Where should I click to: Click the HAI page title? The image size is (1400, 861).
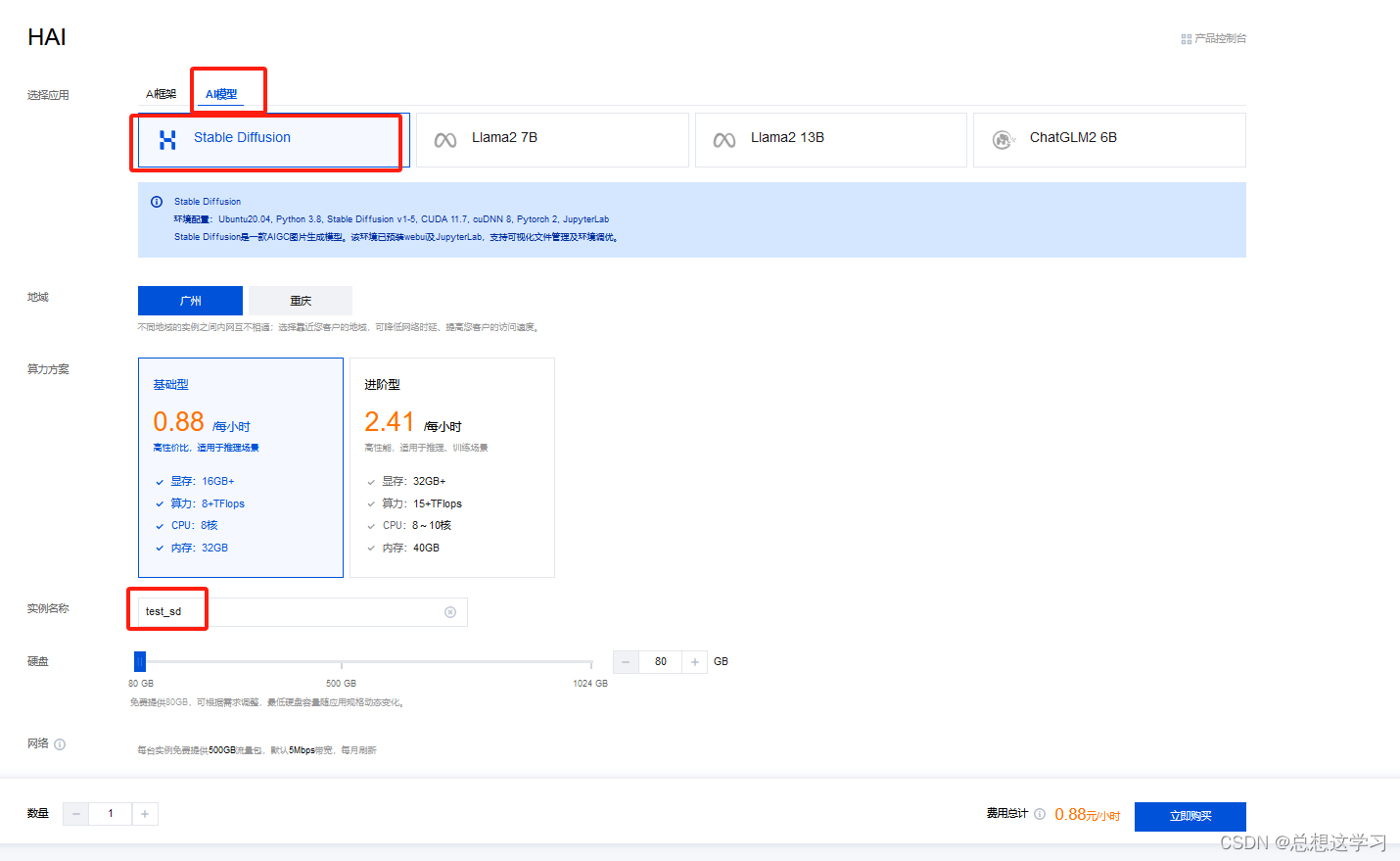pos(47,37)
